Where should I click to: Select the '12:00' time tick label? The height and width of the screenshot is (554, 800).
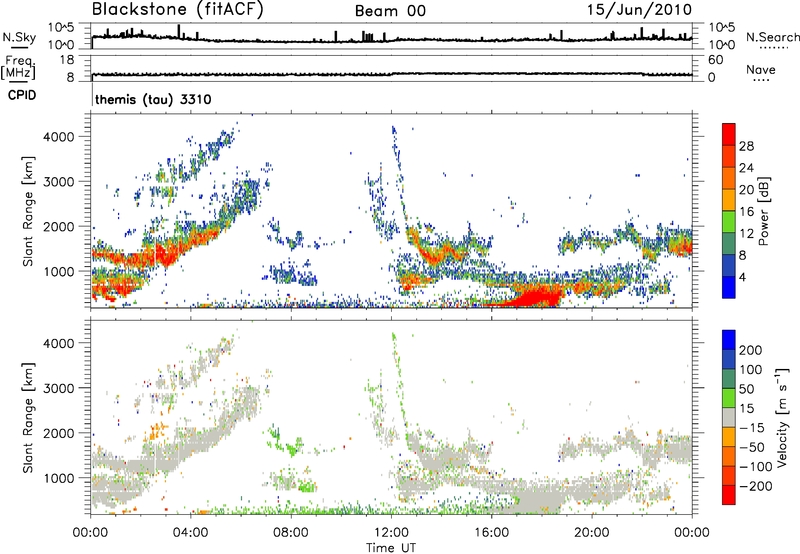click(391, 533)
